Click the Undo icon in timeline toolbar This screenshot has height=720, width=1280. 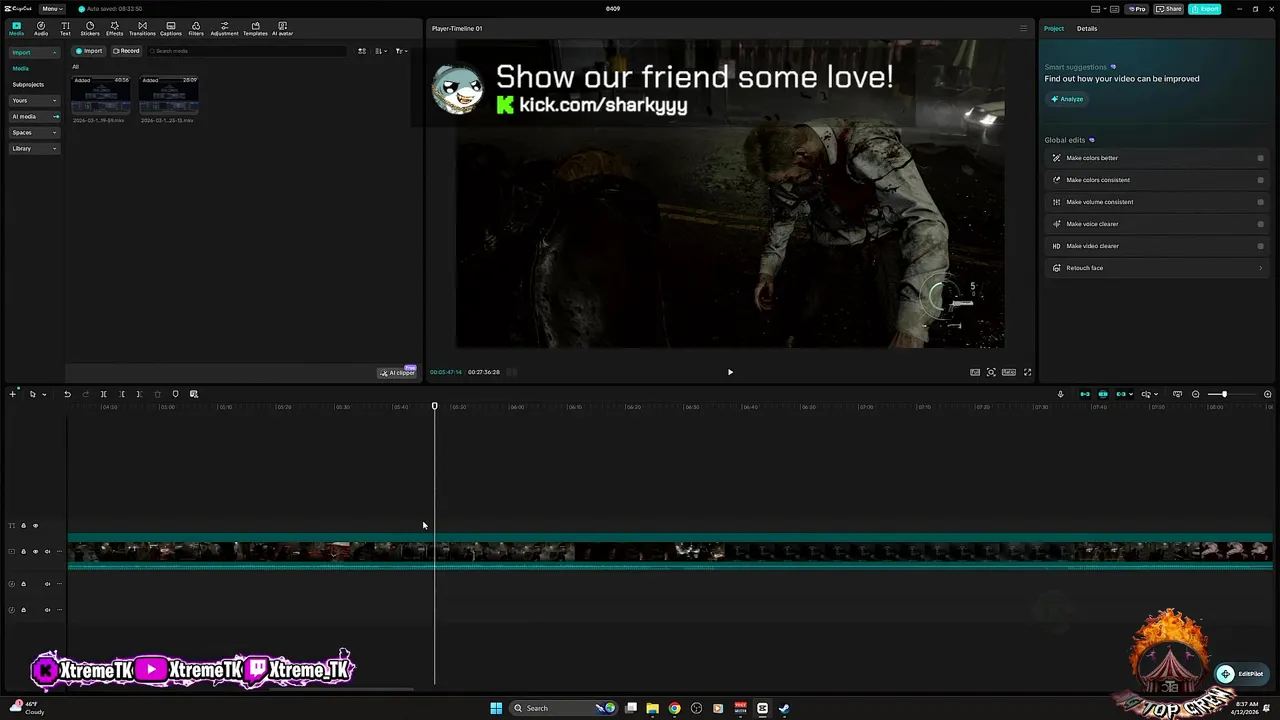tap(67, 394)
